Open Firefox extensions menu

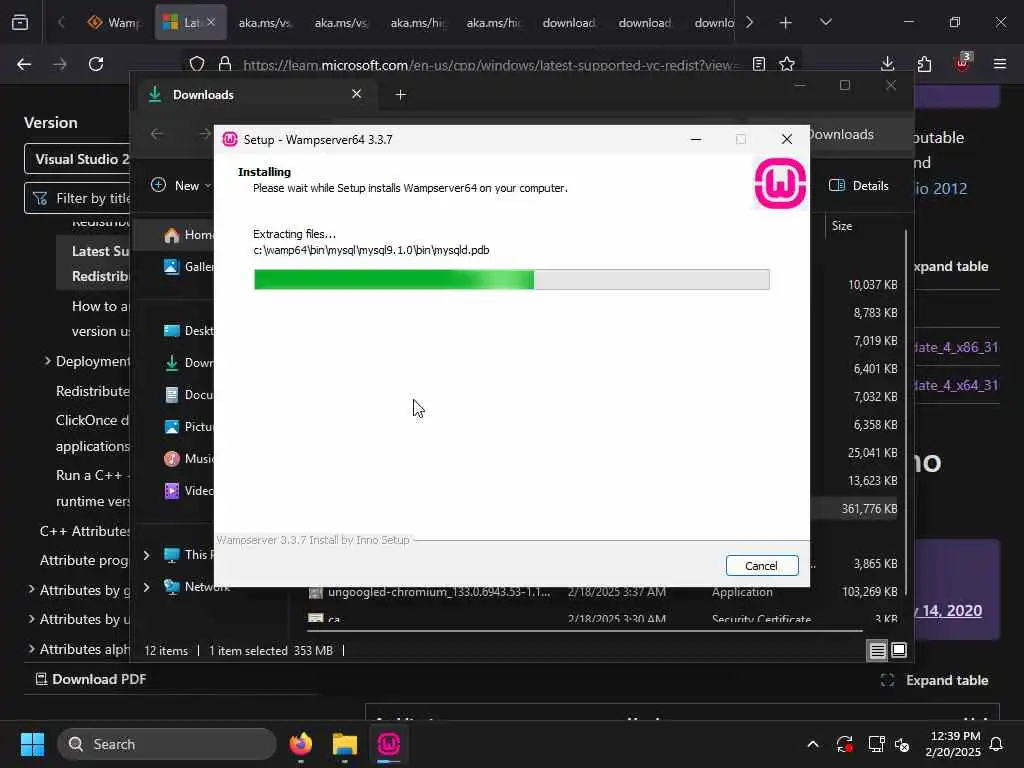(x=924, y=64)
